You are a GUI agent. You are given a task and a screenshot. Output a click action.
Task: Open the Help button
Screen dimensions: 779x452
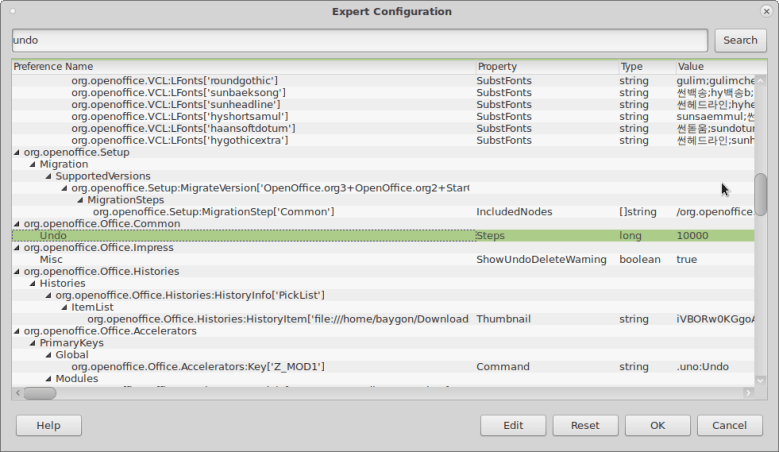(x=48, y=425)
